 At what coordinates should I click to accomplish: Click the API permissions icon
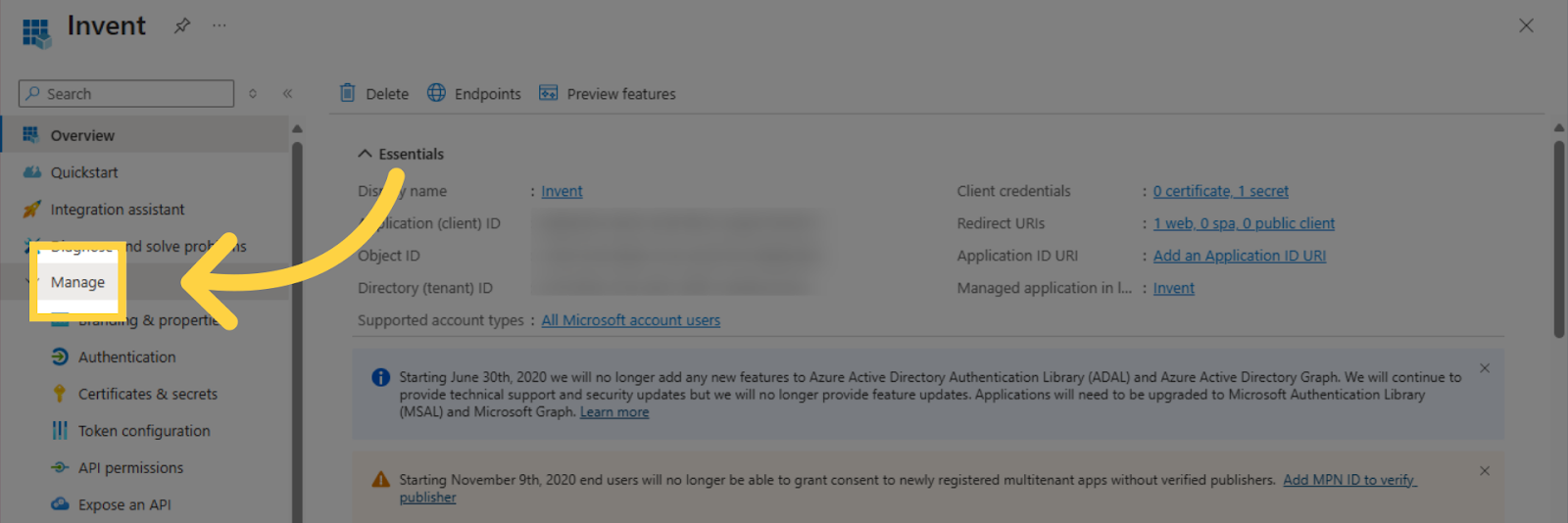click(x=60, y=467)
